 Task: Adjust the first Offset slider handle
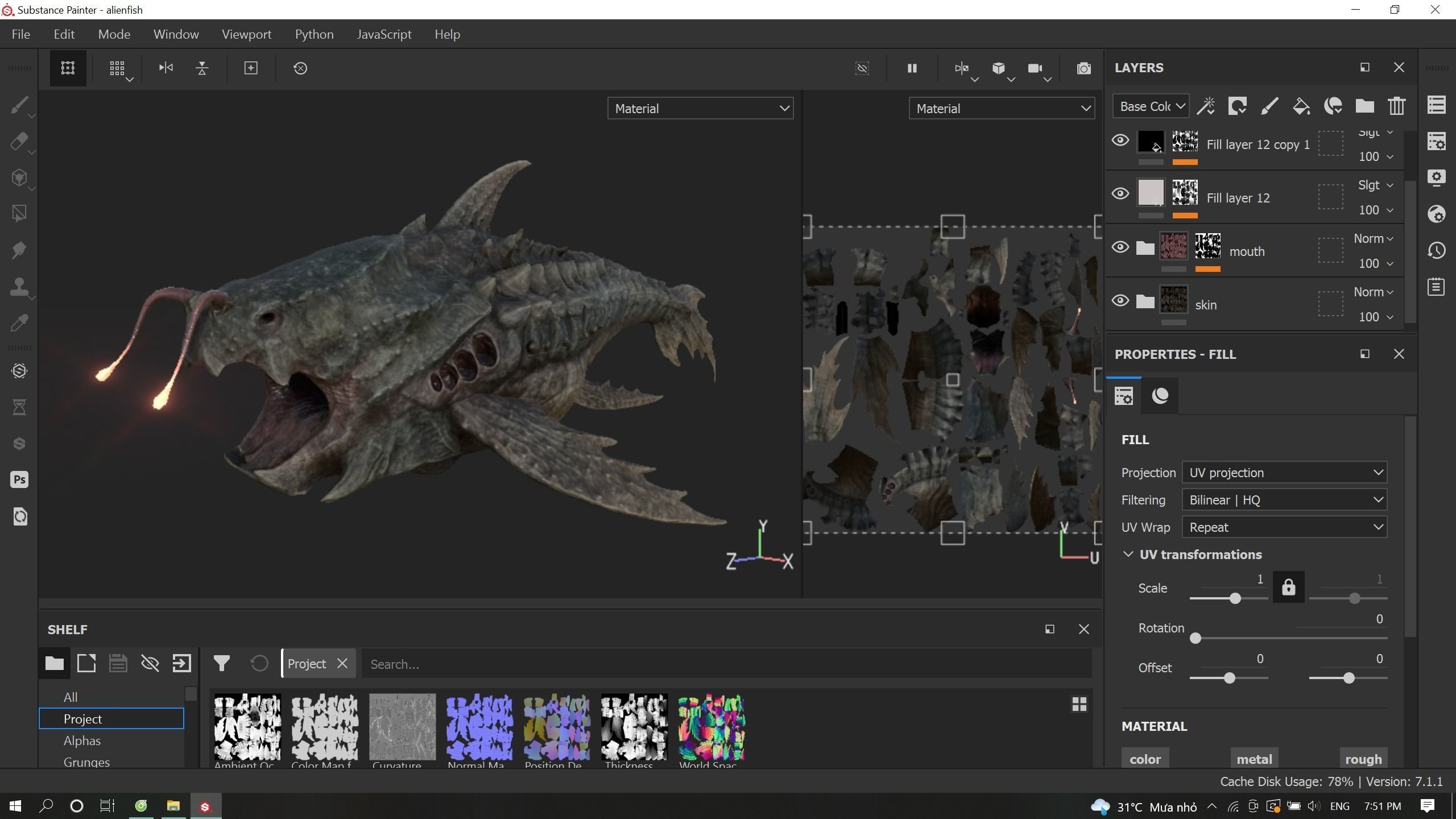pyautogui.click(x=1229, y=678)
